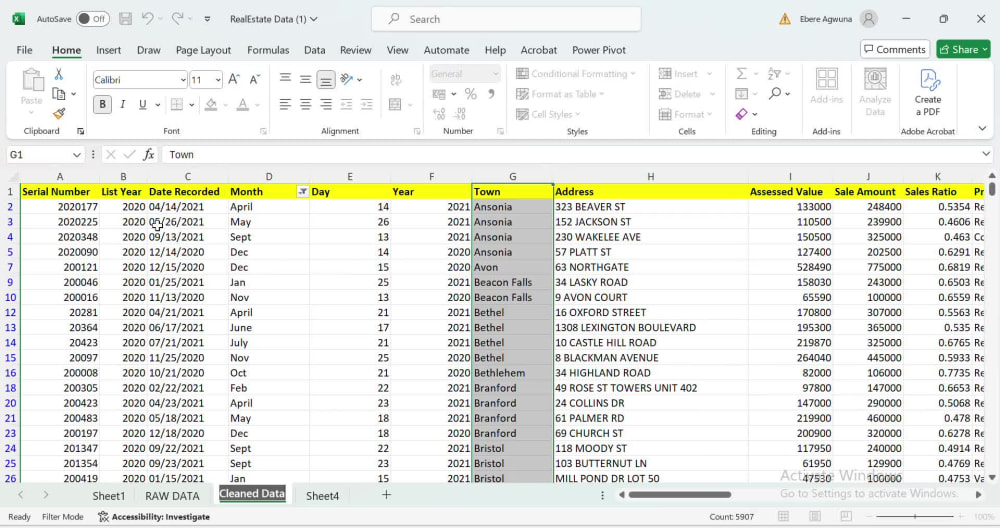Switch to the Data ribbon tab

[x=314, y=50]
